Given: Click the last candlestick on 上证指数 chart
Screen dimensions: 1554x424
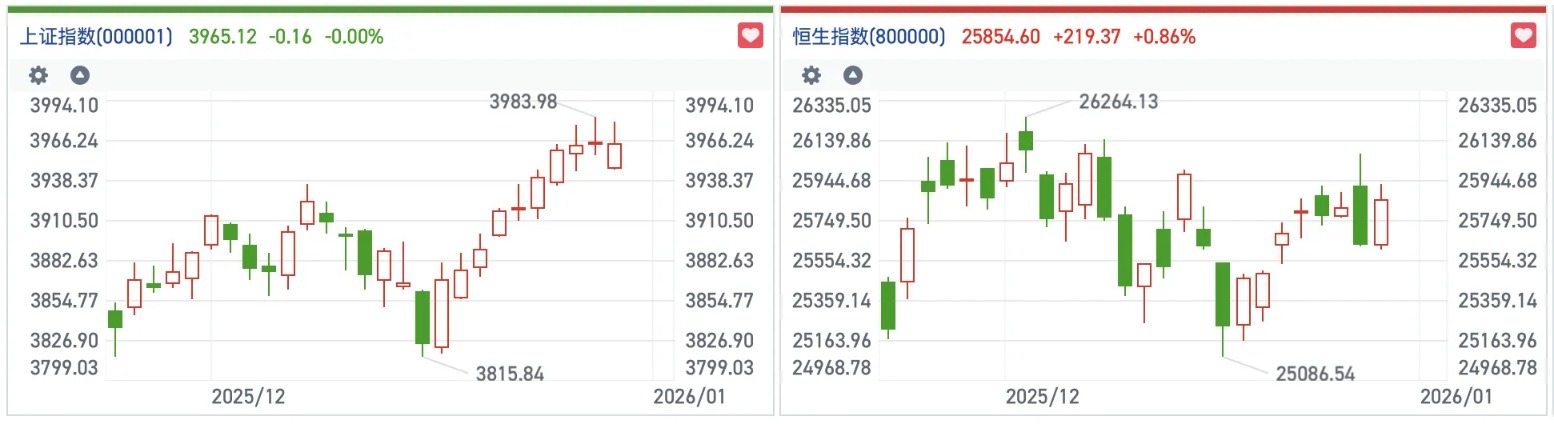Looking at the screenshot, I should pyautogui.click(x=614, y=155).
